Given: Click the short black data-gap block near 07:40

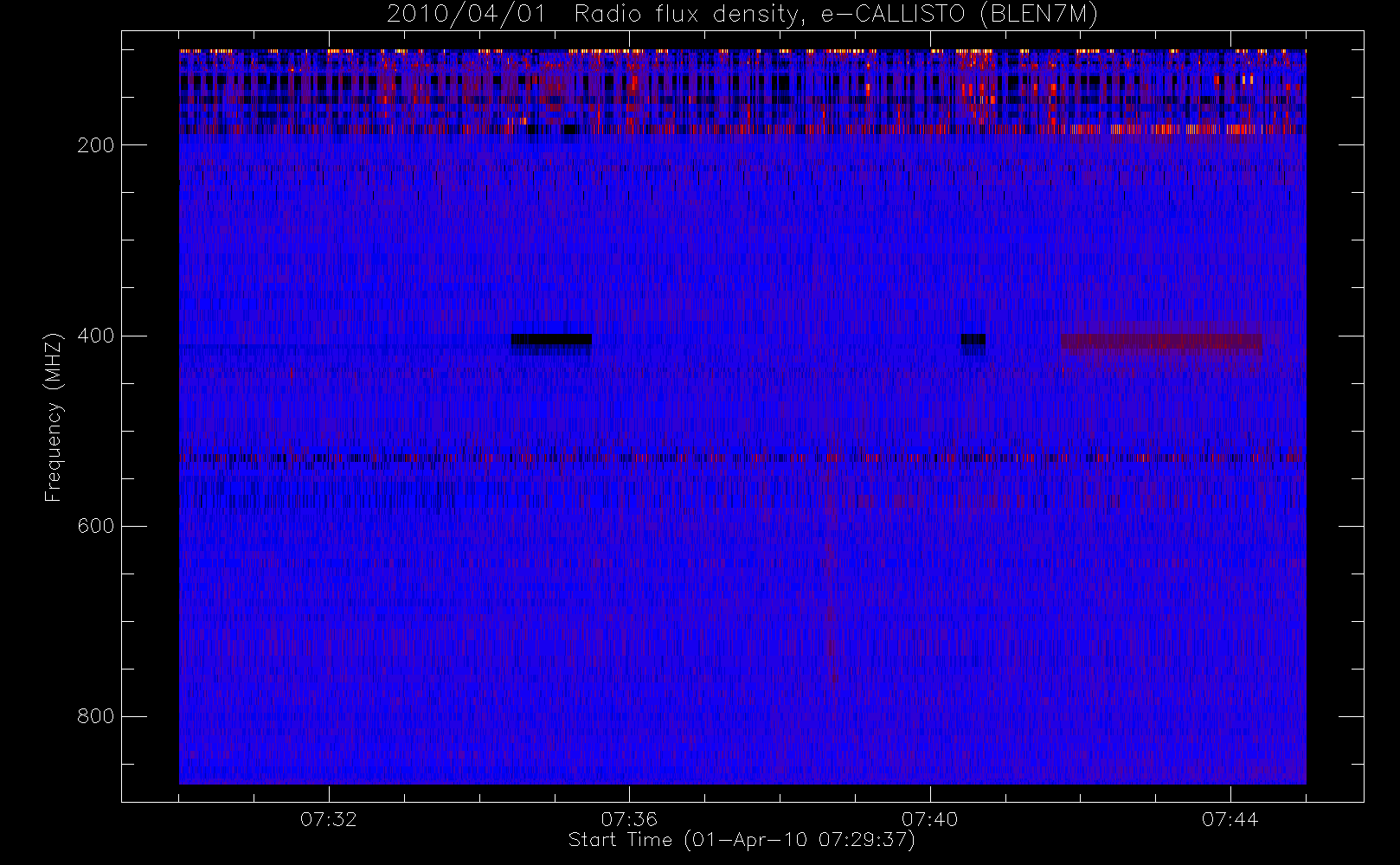Looking at the screenshot, I should coord(973,339).
